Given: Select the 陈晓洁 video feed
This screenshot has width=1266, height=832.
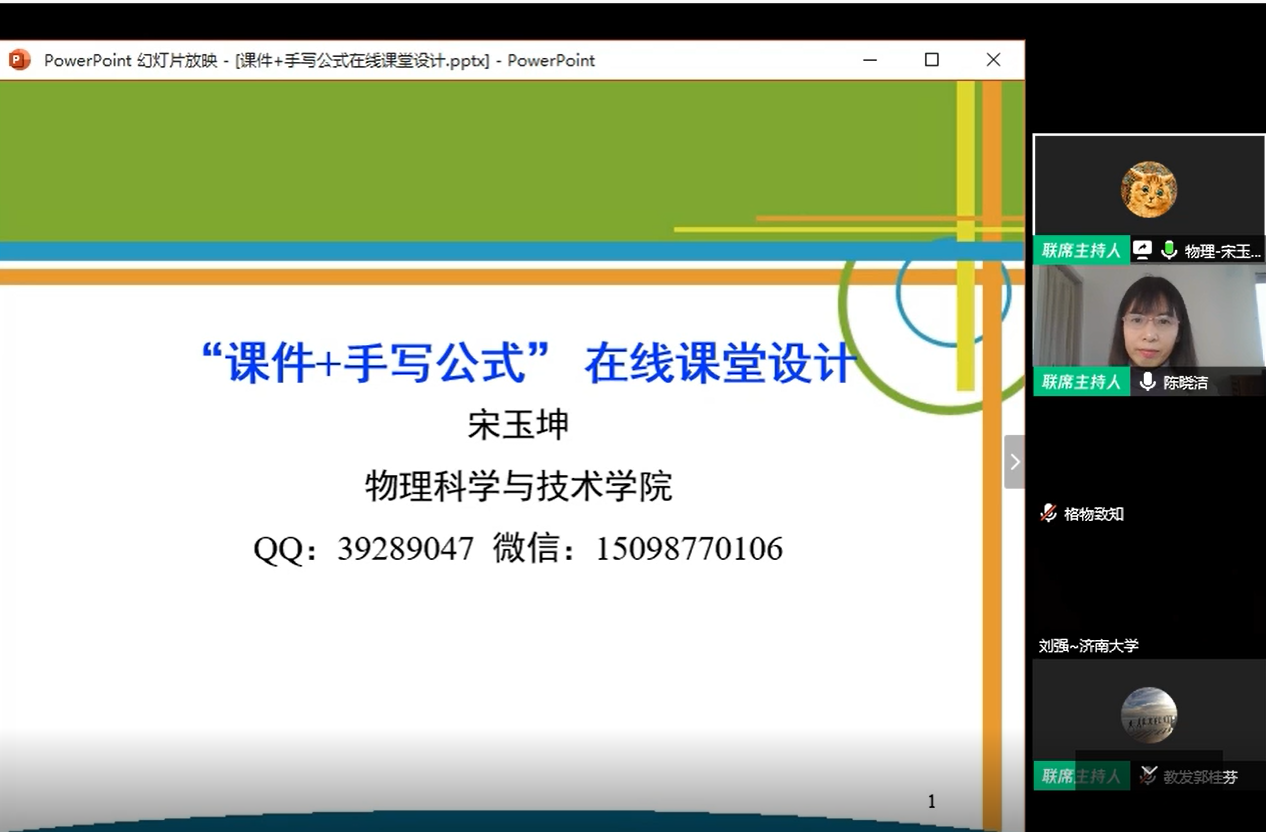Looking at the screenshot, I should [1148, 317].
